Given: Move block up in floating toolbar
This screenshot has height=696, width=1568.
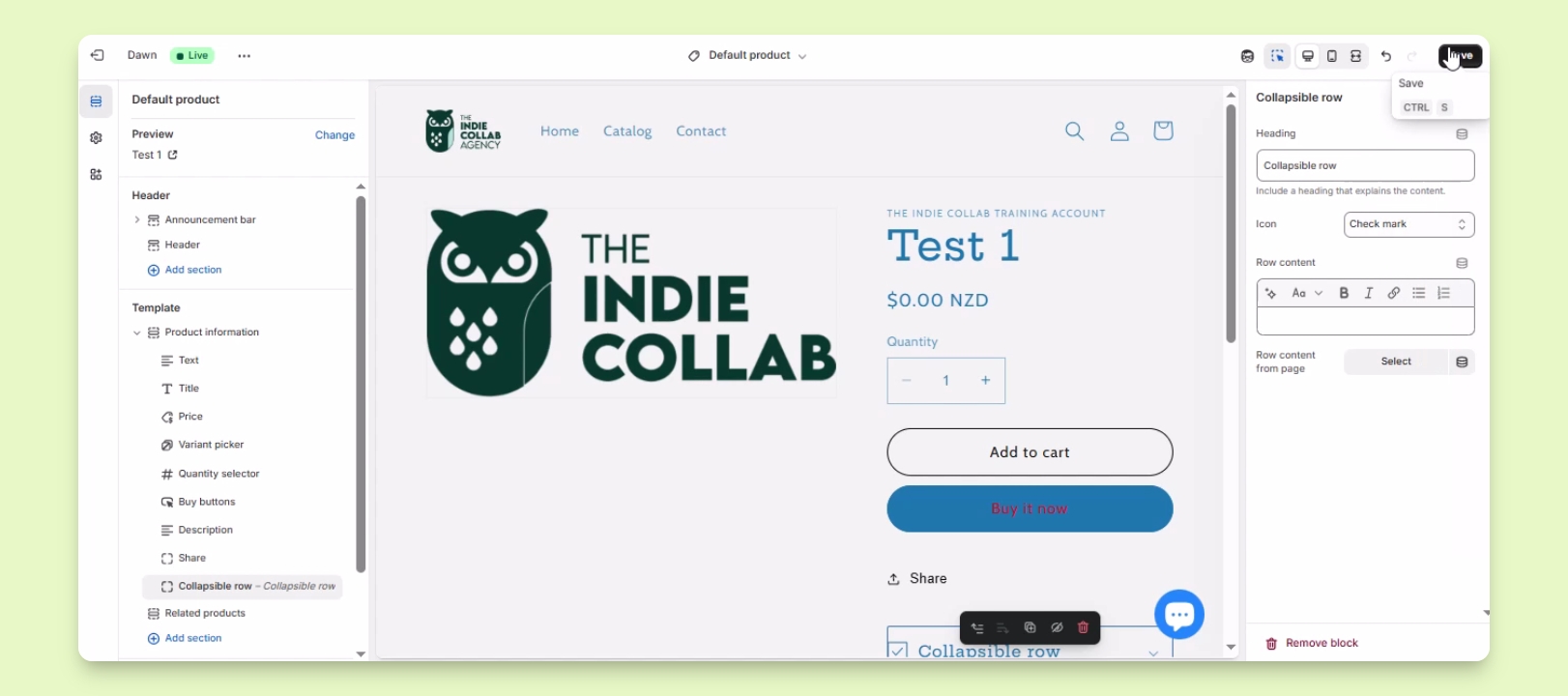Looking at the screenshot, I should tap(977, 628).
